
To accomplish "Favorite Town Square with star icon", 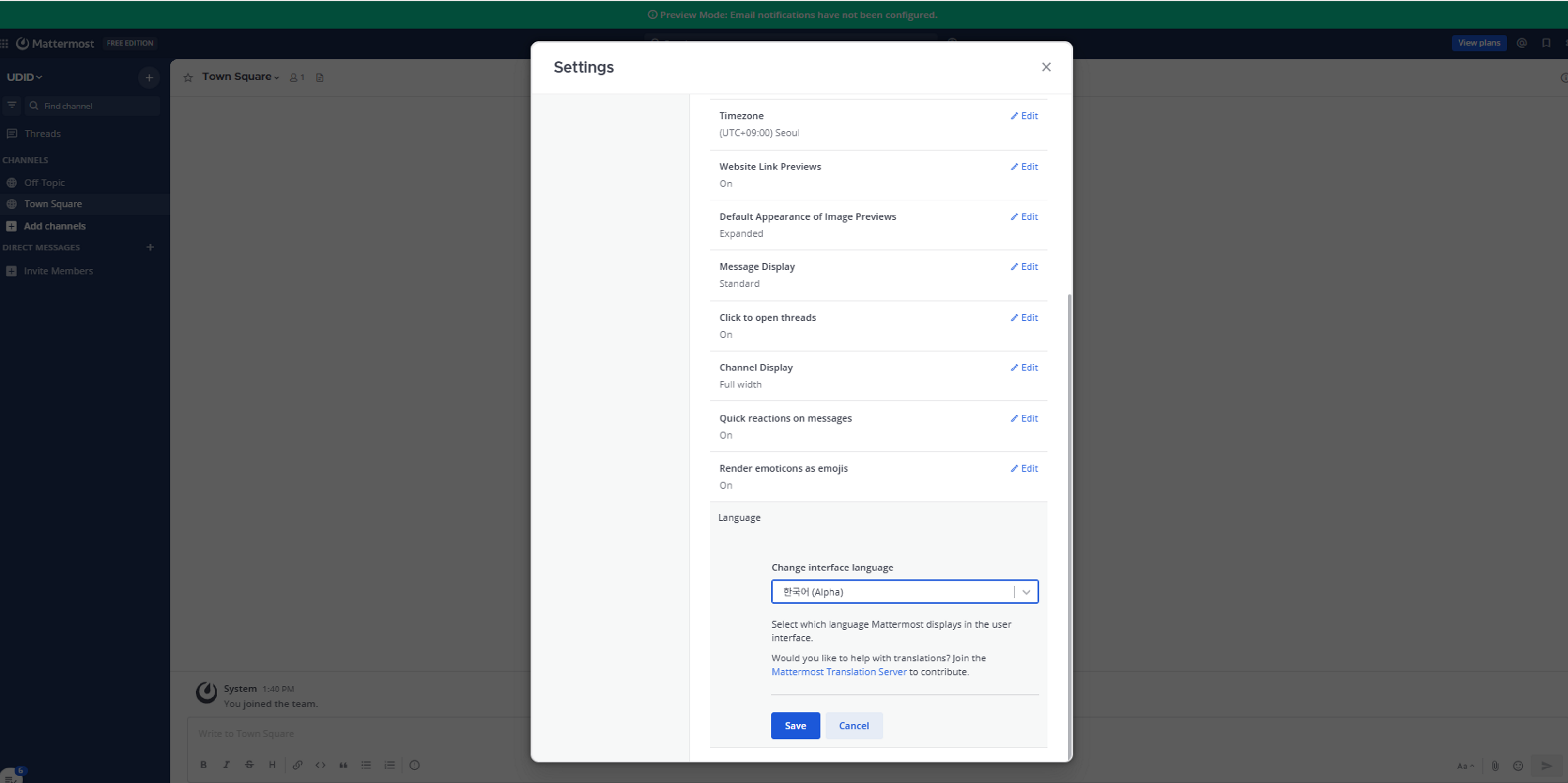I will click(188, 77).
